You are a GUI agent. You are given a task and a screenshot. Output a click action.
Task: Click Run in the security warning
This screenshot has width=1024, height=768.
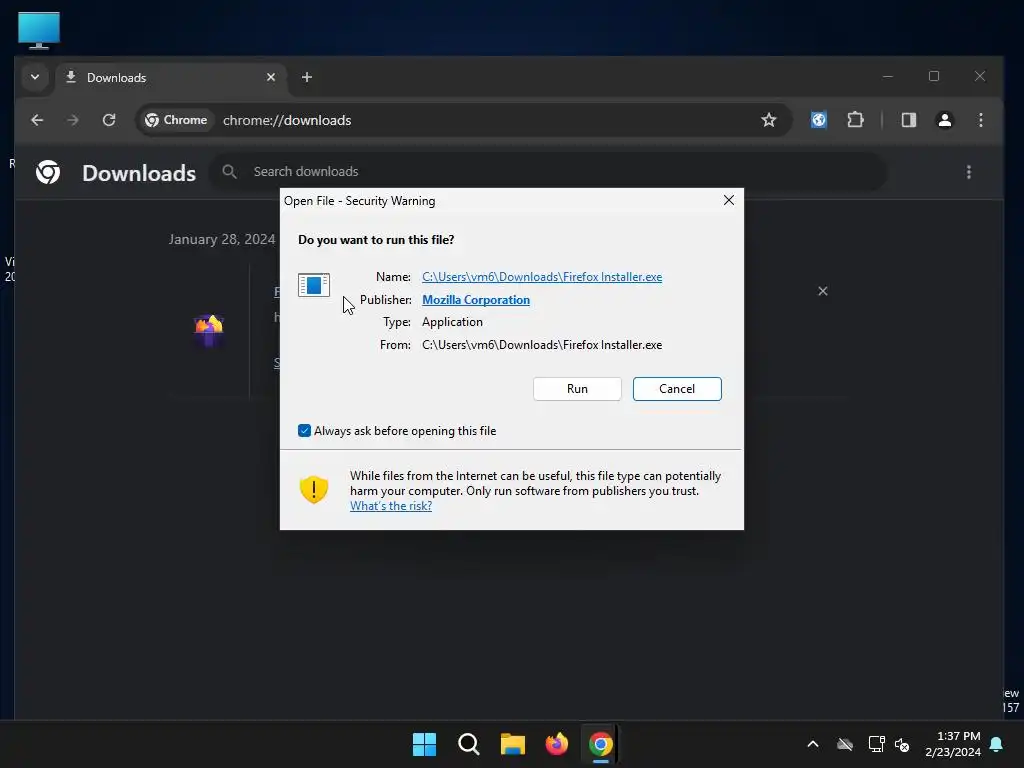coord(577,389)
